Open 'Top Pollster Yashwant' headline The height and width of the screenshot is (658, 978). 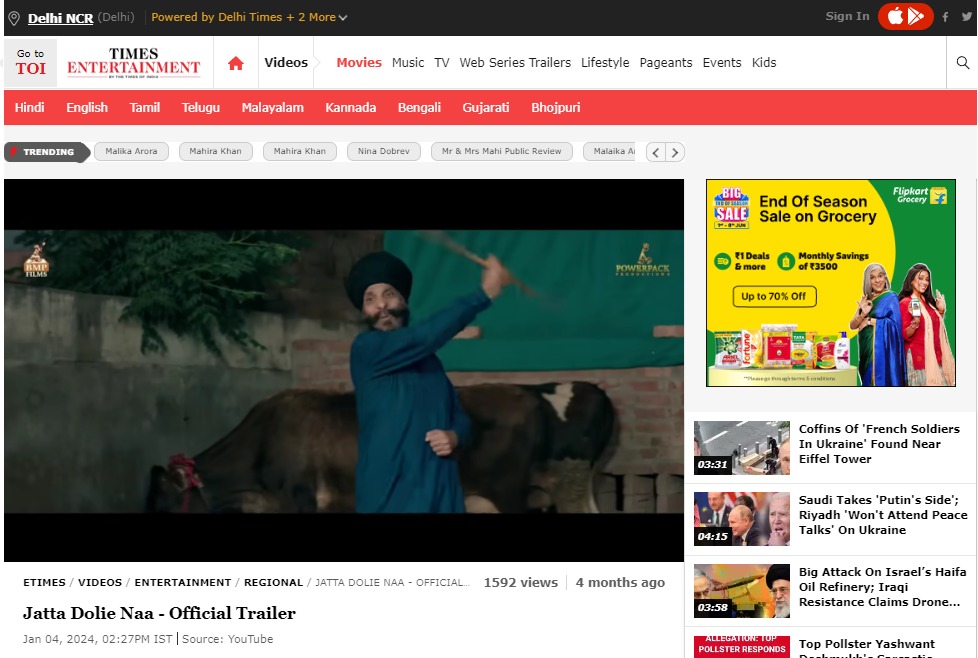click(x=867, y=648)
